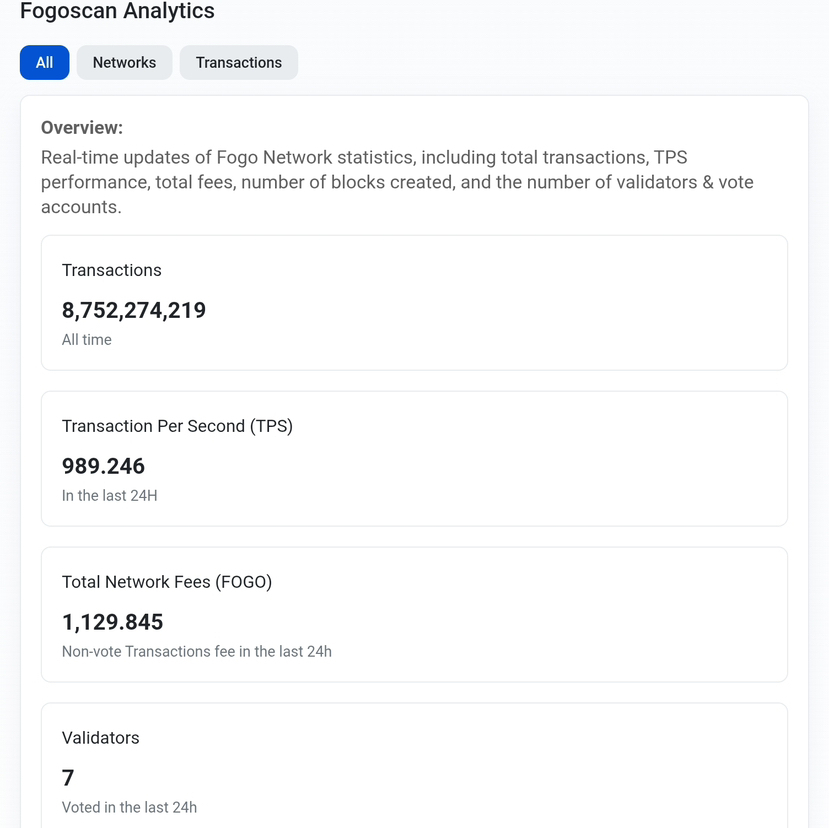Click the Non-vote Transactions fee subtitle

(x=196, y=652)
